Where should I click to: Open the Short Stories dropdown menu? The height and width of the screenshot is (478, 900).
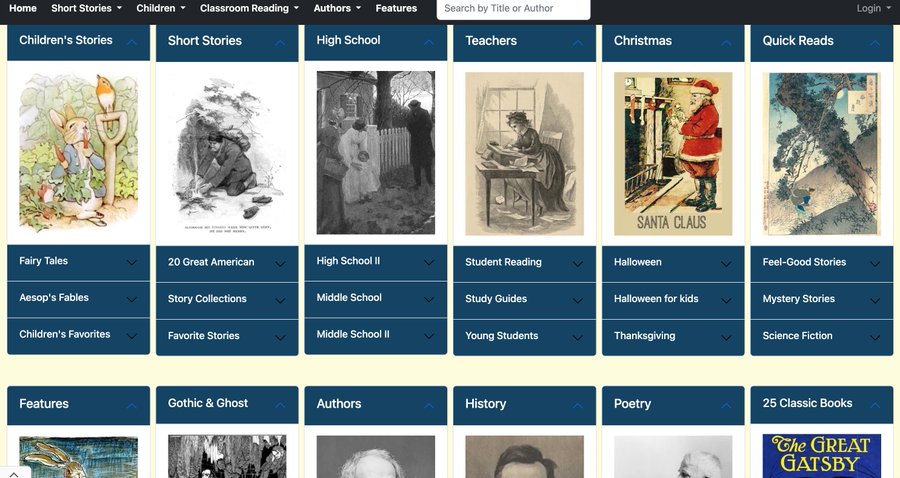pos(86,8)
